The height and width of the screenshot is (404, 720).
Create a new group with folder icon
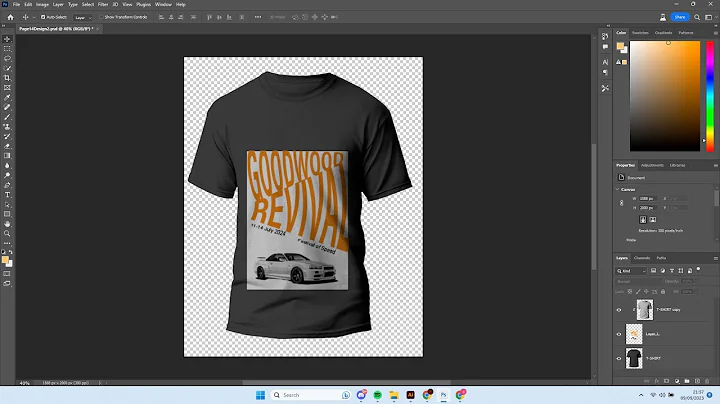(687, 381)
